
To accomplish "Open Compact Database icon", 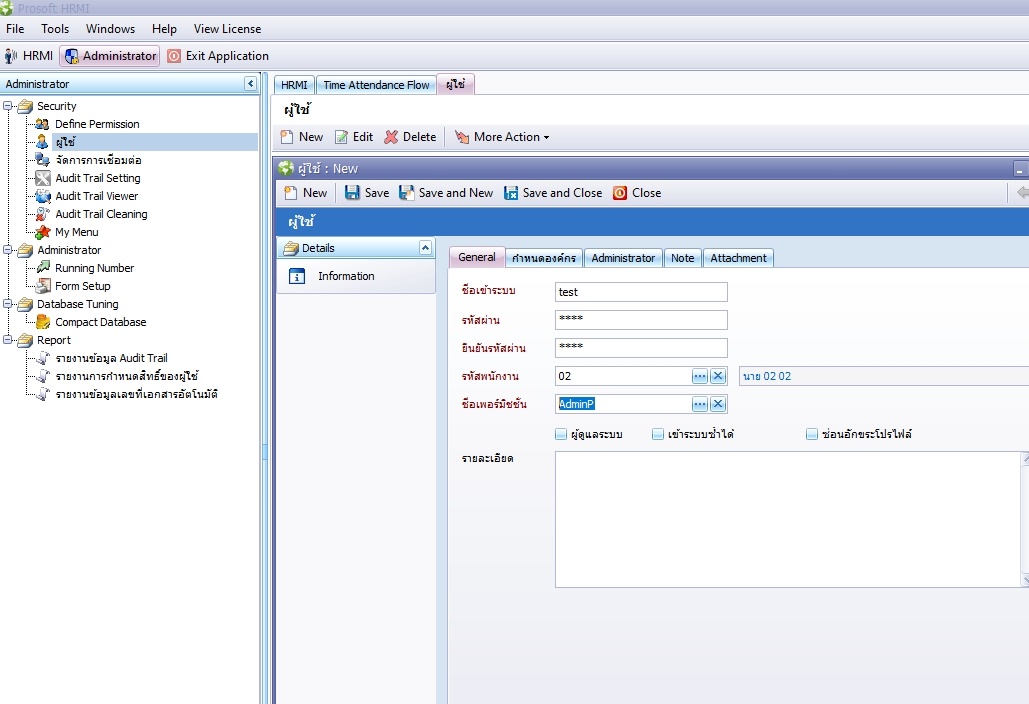I will click(43, 322).
